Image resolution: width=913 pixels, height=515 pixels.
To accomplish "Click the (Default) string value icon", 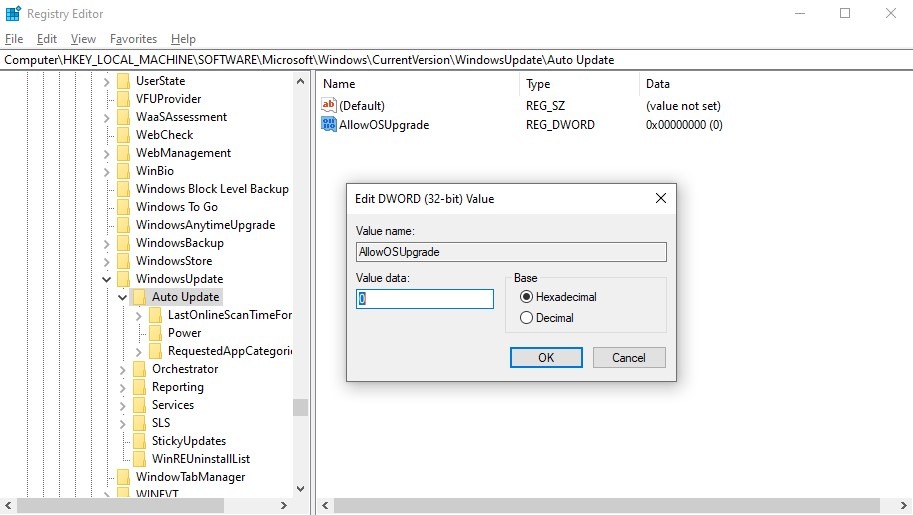I will [328, 105].
